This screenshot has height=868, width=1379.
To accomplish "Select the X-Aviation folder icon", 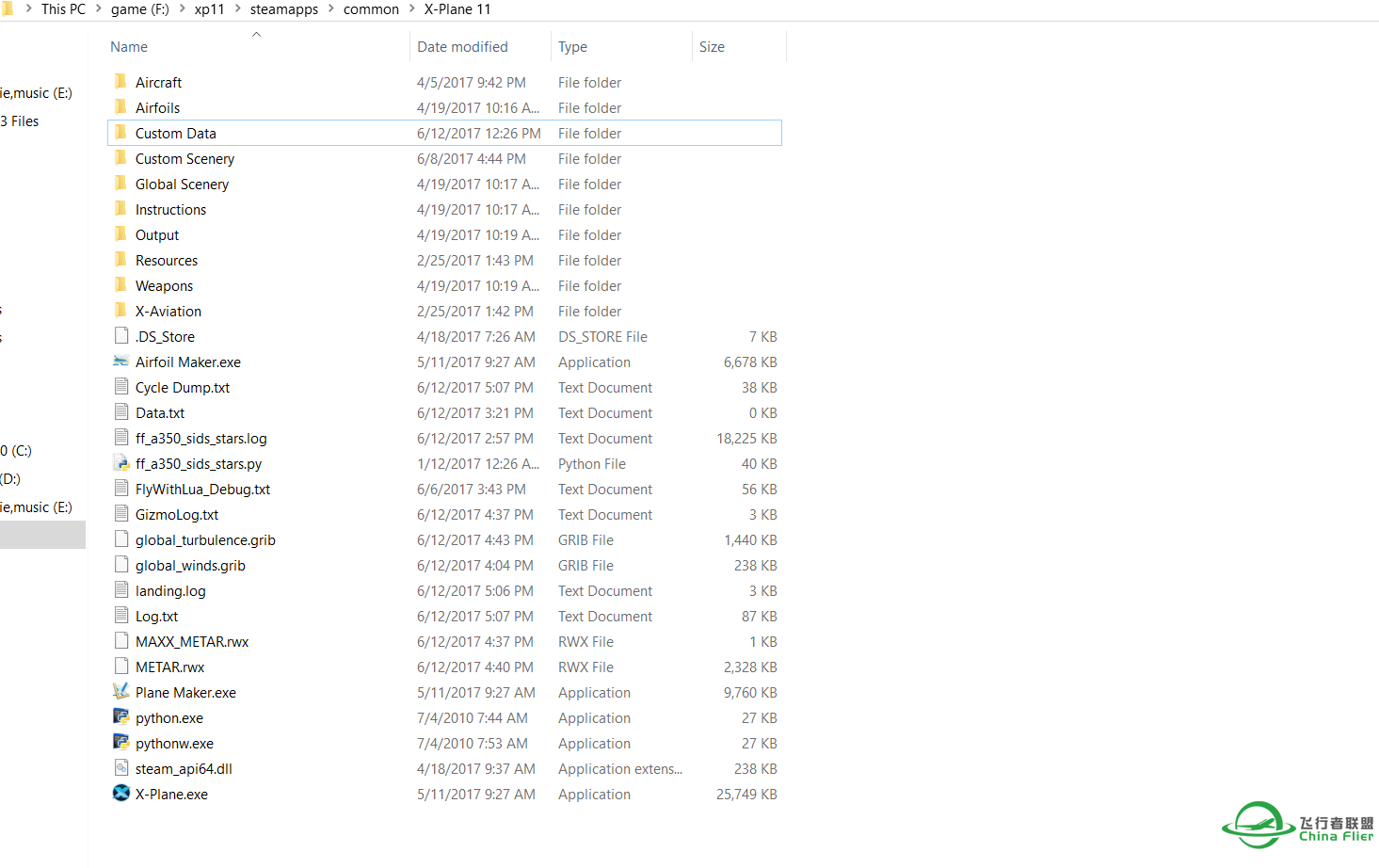I will (x=120, y=311).
